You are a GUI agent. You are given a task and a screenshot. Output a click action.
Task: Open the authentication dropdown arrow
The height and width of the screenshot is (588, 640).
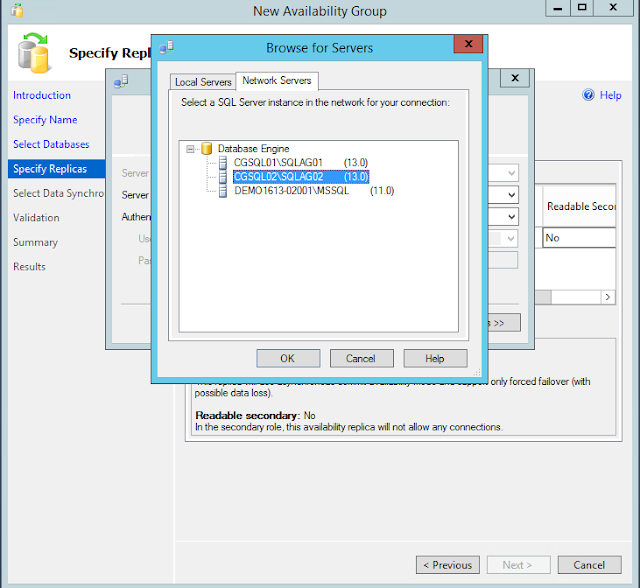[511, 217]
